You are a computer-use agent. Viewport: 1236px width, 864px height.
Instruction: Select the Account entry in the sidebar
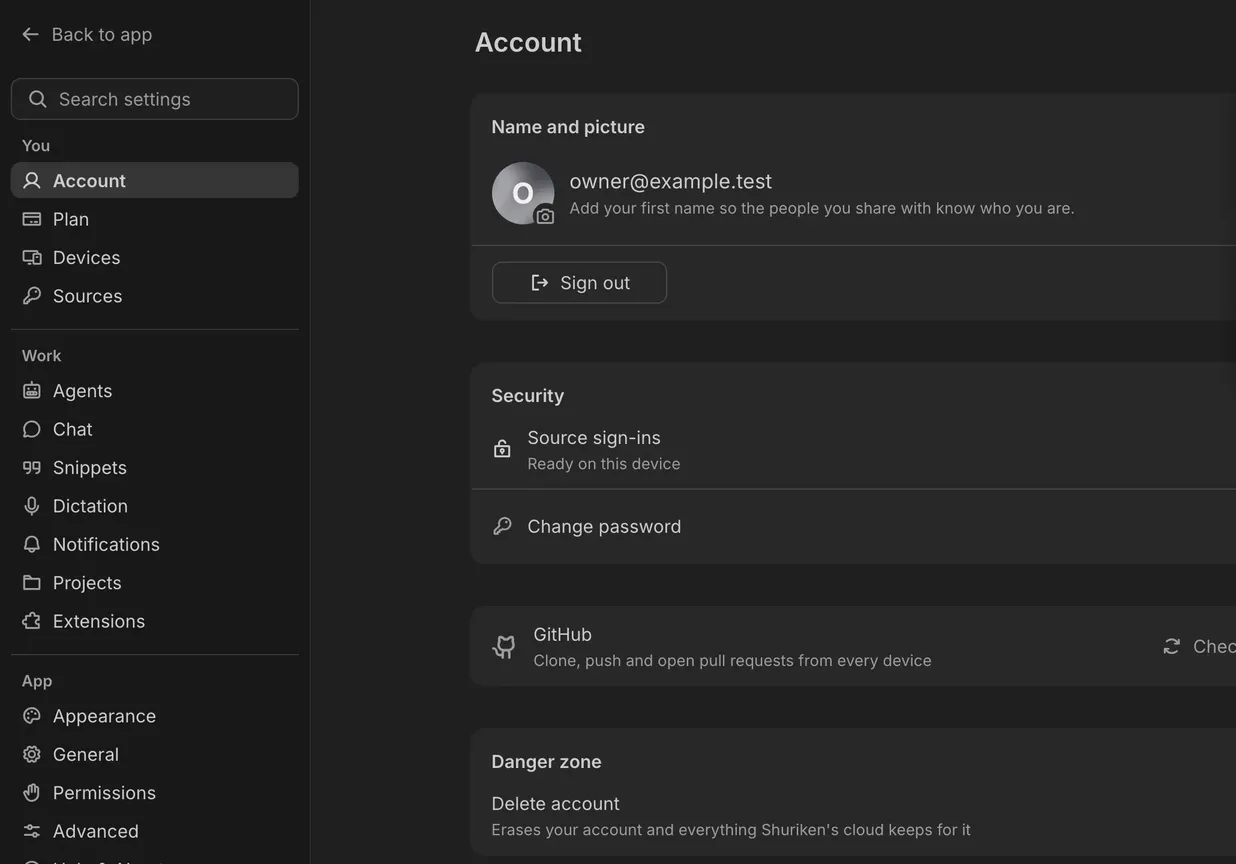[155, 180]
